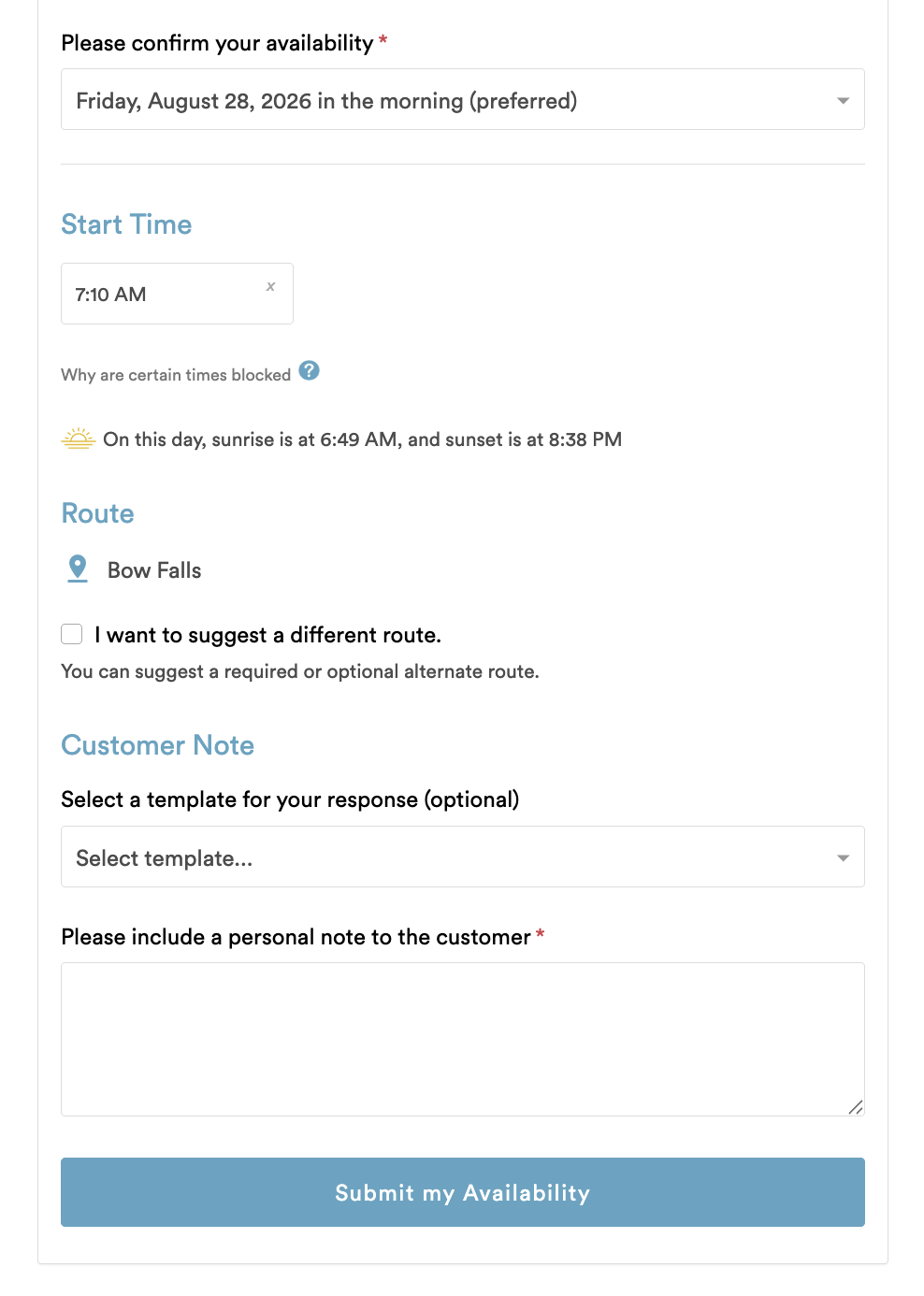The height and width of the screenshot is (1296, 924).
Task: Open the availability dropdown arrow
Action: click(x=843, y=100)
